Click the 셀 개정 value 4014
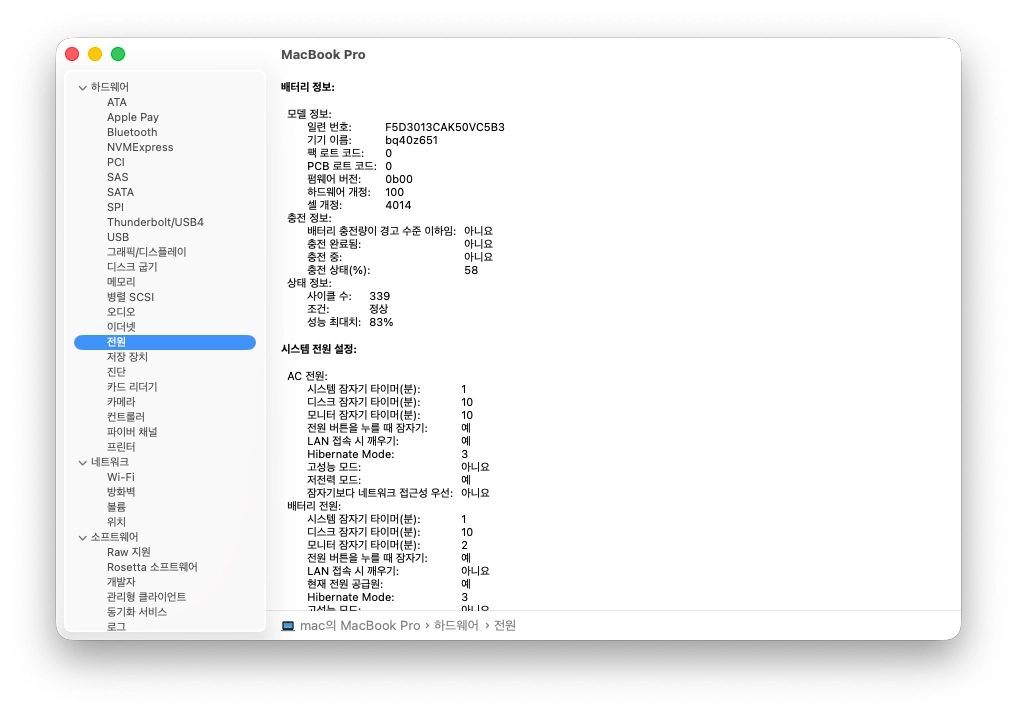The height and width of the screenshot is (714, 1017). pos(398,205)
